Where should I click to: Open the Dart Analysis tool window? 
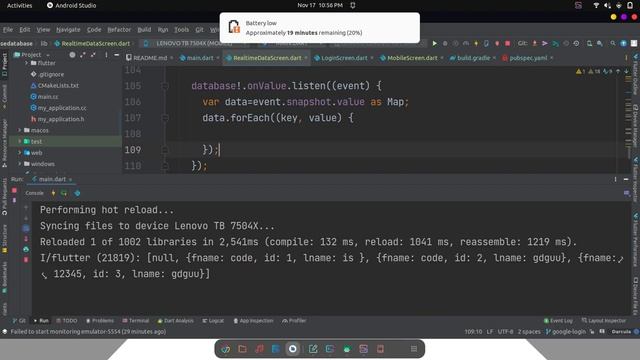176,321
